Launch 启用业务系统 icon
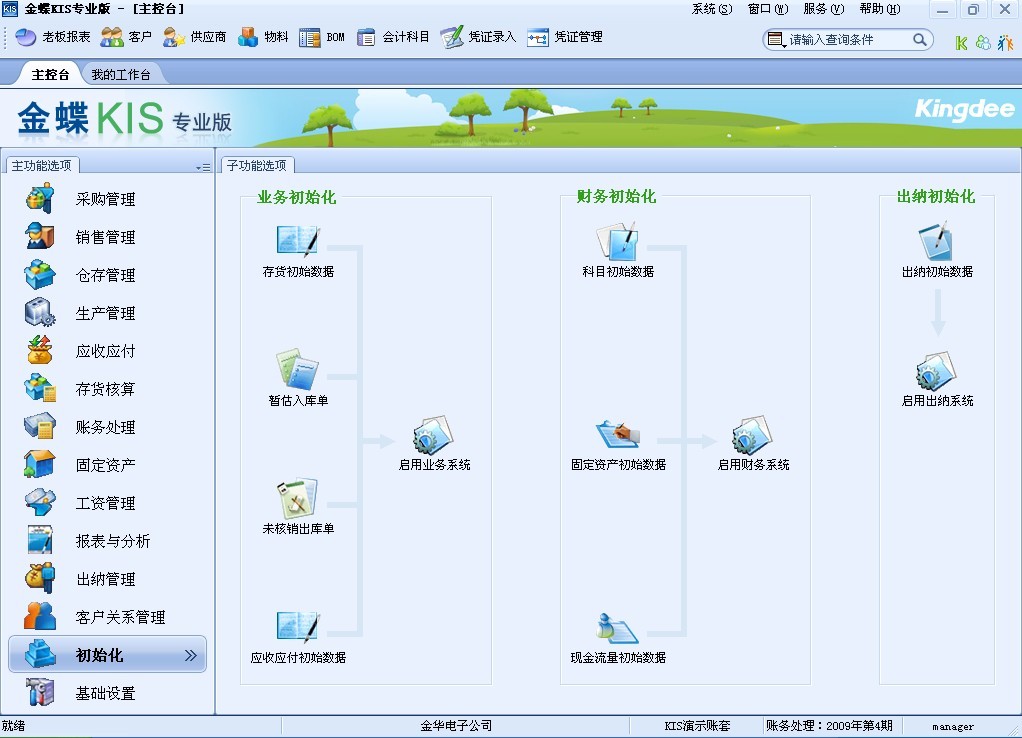Screen dimensions: 1022x738 [434, 435]
